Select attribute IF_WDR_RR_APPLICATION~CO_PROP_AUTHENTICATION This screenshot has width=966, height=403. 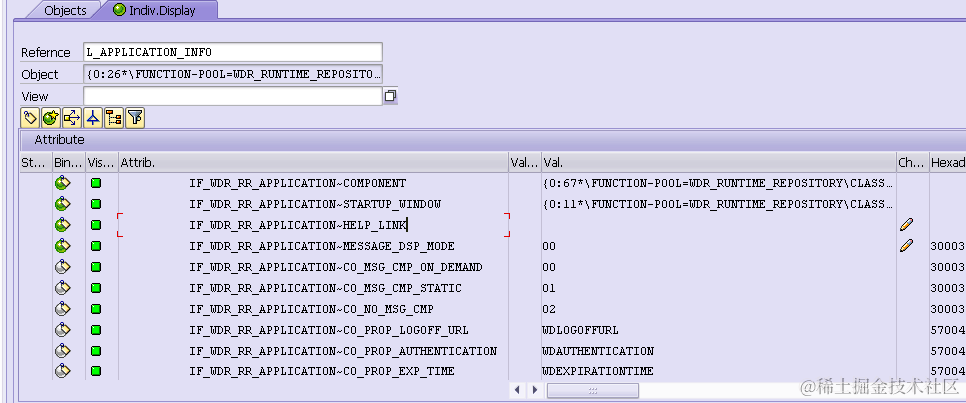click(x=343, y=351)
